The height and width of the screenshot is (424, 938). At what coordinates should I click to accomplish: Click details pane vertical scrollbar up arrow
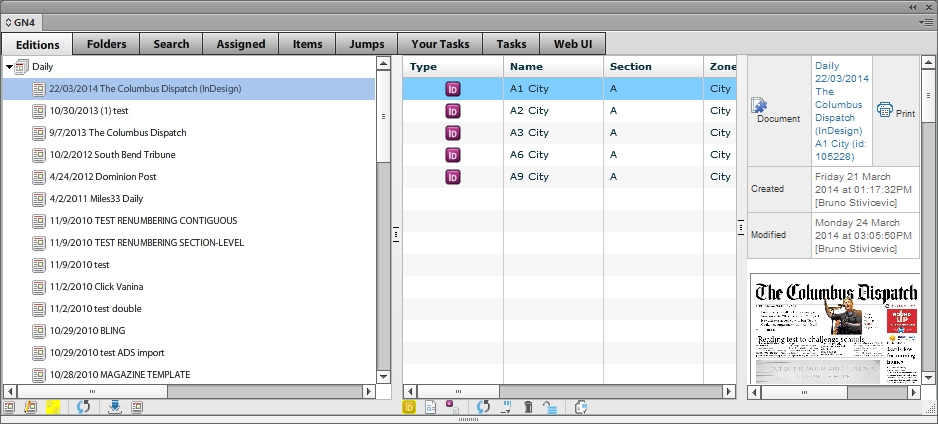point(928,63)
